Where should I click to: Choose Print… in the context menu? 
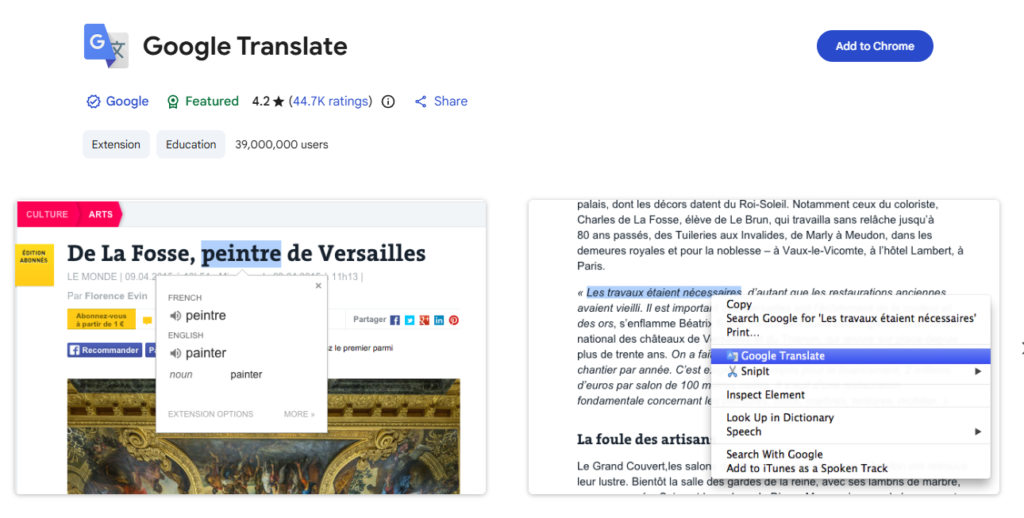pos(743,332)
